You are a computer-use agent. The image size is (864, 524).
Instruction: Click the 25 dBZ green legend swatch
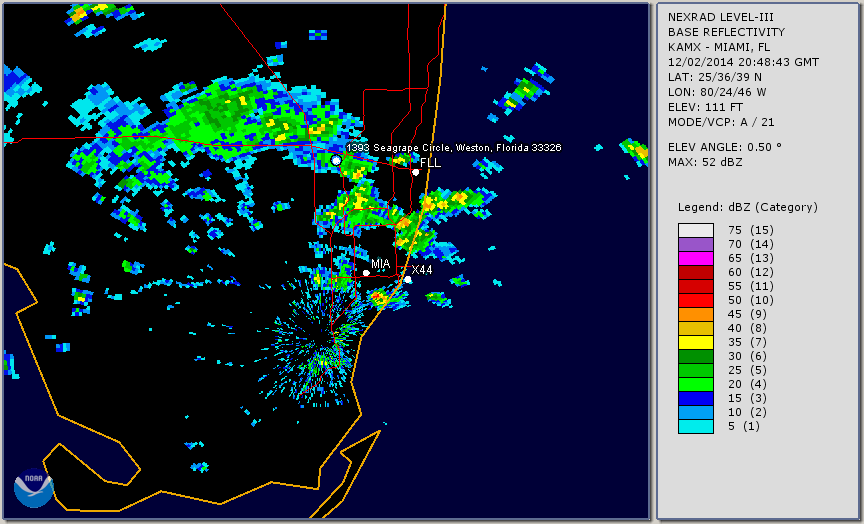click(x=696, y=370)
